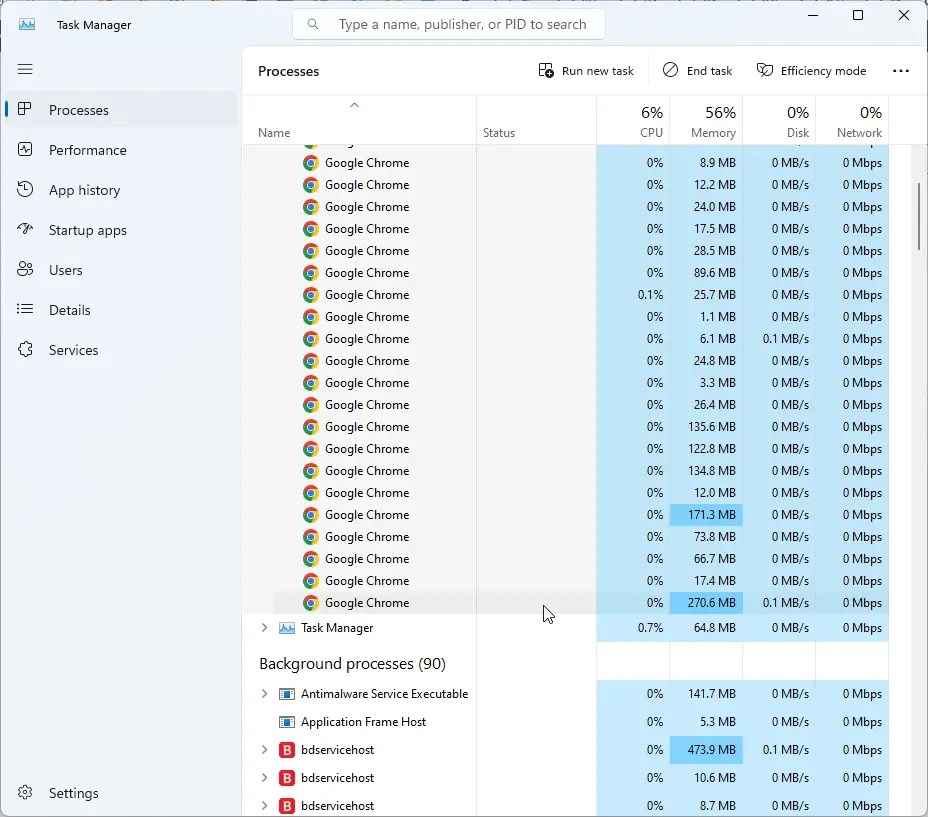This screenshot has width=928, height=817.
Task: Click Chrome icon of the 1.1 MB process
Action: coord(311,317)
